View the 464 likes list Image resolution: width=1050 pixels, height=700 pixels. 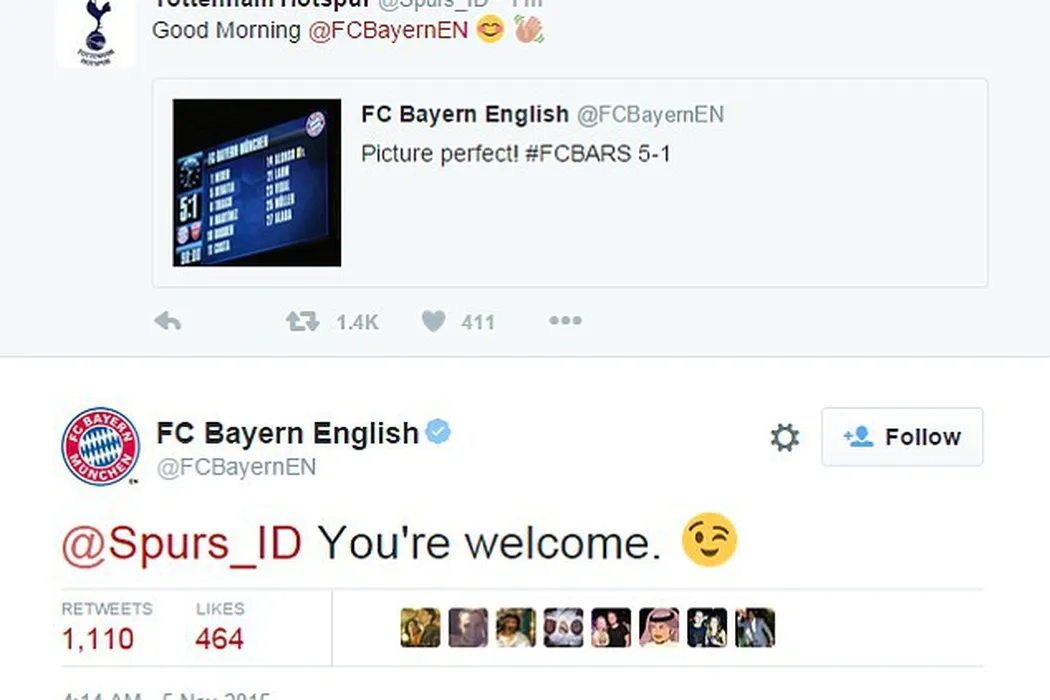click(220, 627)
